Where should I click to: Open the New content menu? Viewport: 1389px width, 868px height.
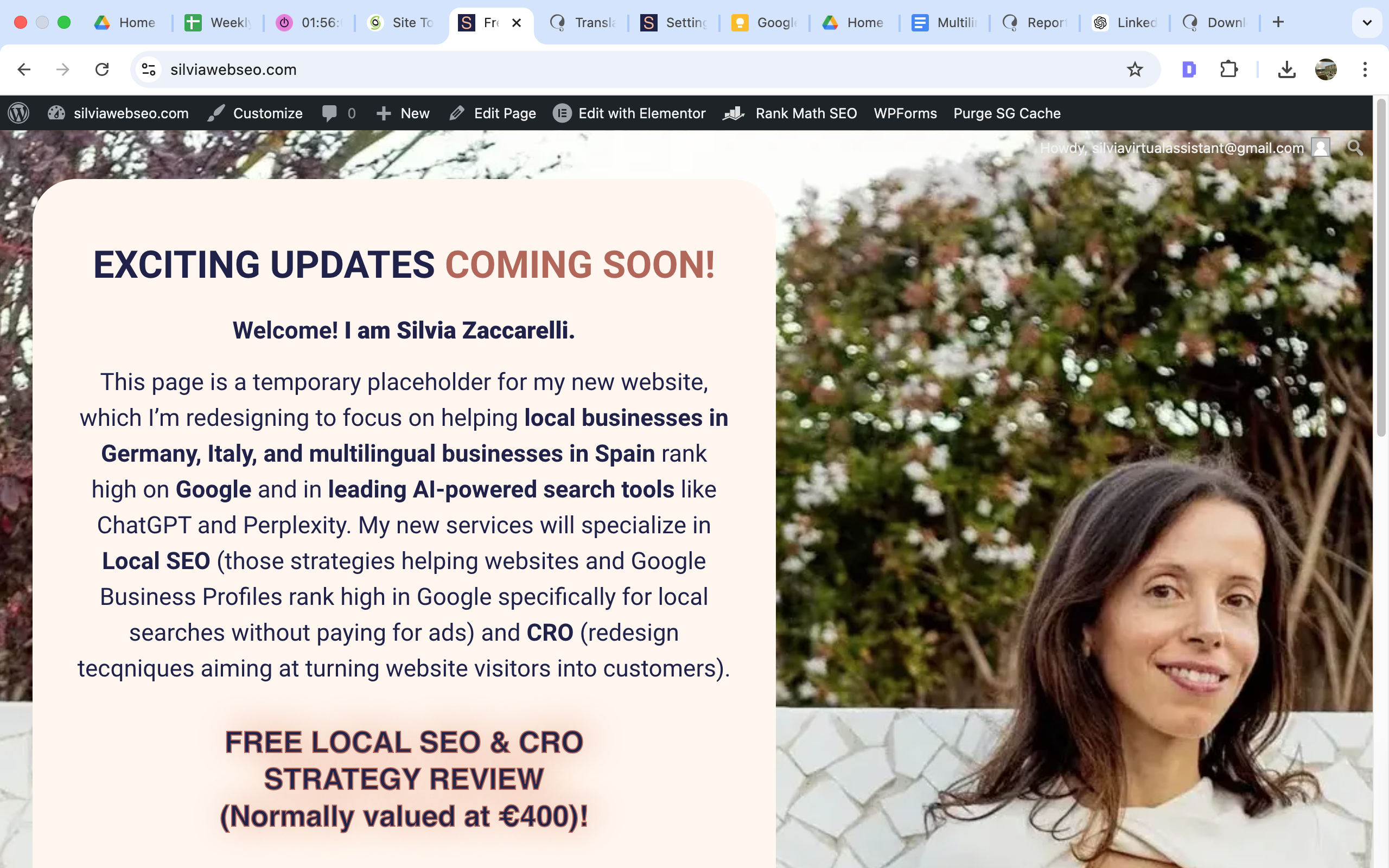tap(403, 113)
